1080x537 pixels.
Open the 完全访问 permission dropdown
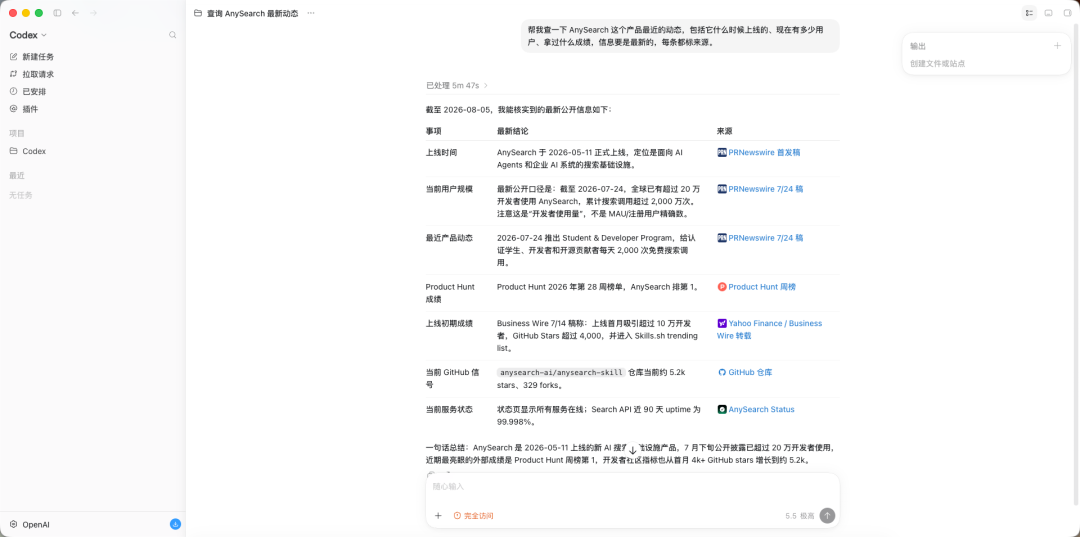coord(473,516)
